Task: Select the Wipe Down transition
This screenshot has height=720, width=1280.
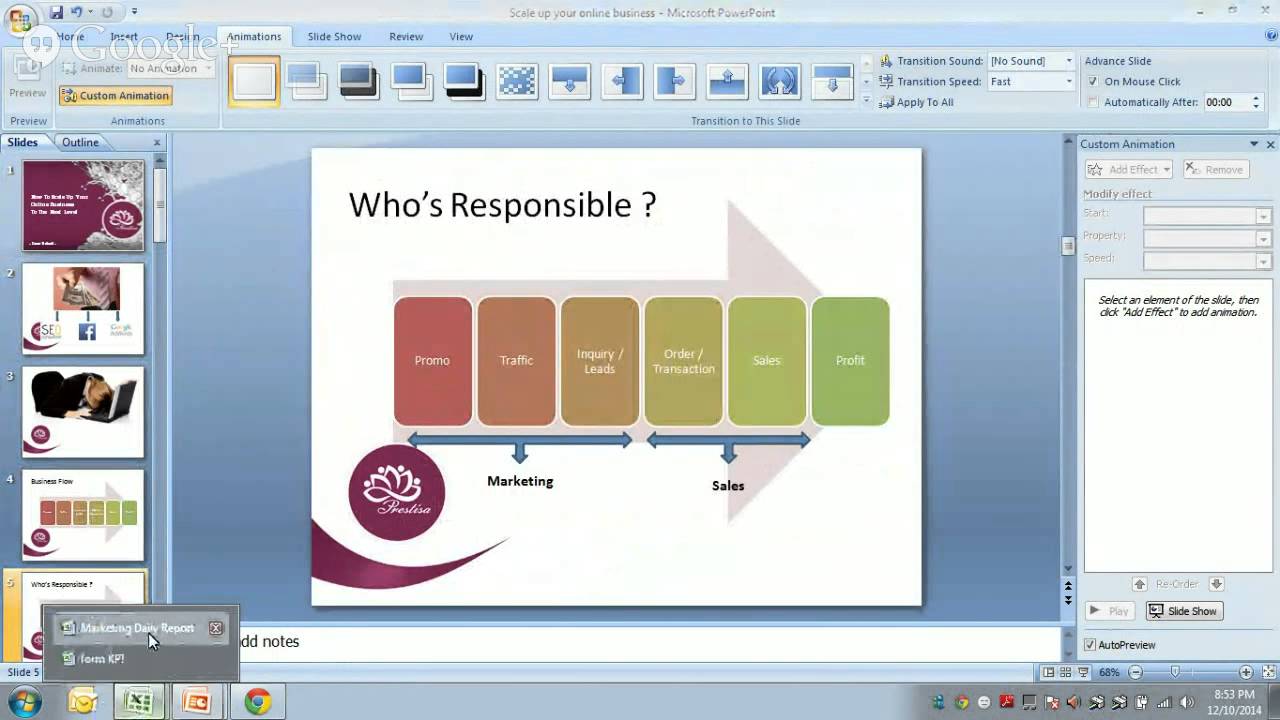Action: tap(569, 81)
